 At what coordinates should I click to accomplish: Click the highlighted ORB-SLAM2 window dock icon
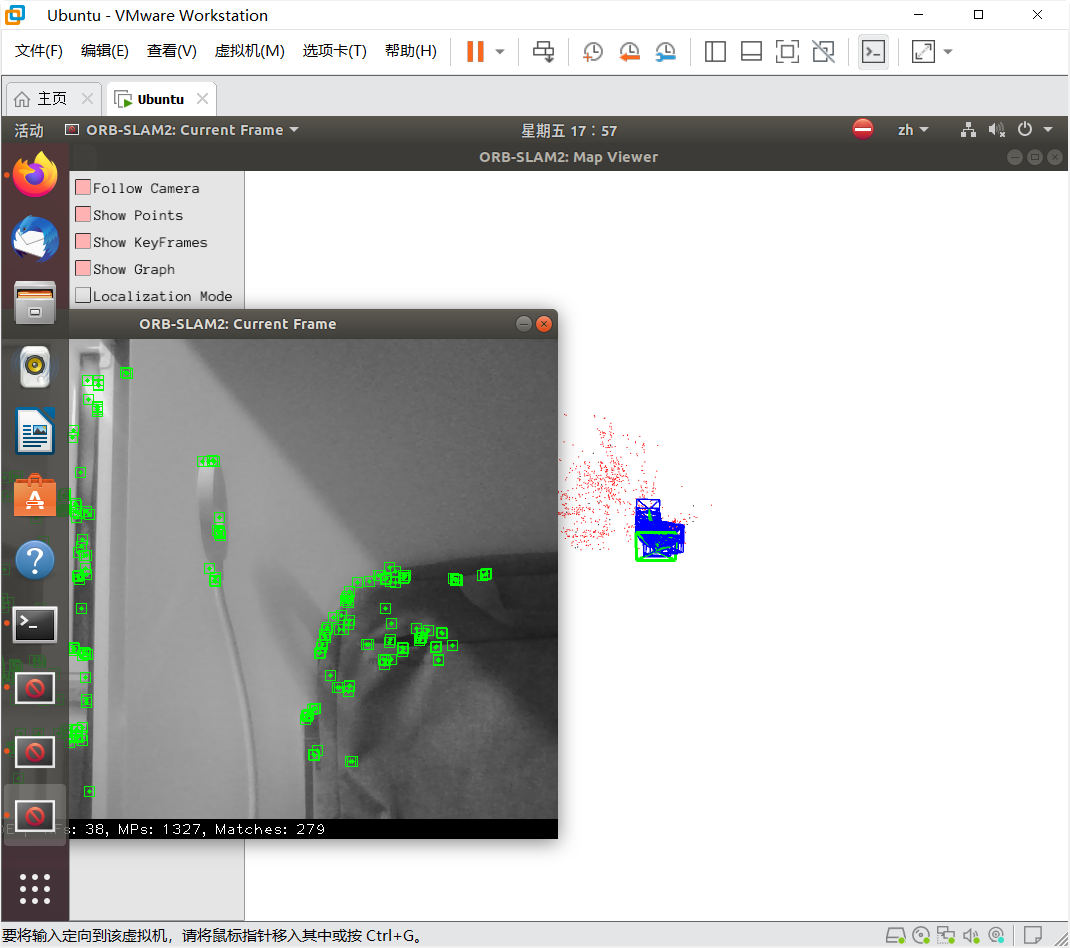click(35, 816)
